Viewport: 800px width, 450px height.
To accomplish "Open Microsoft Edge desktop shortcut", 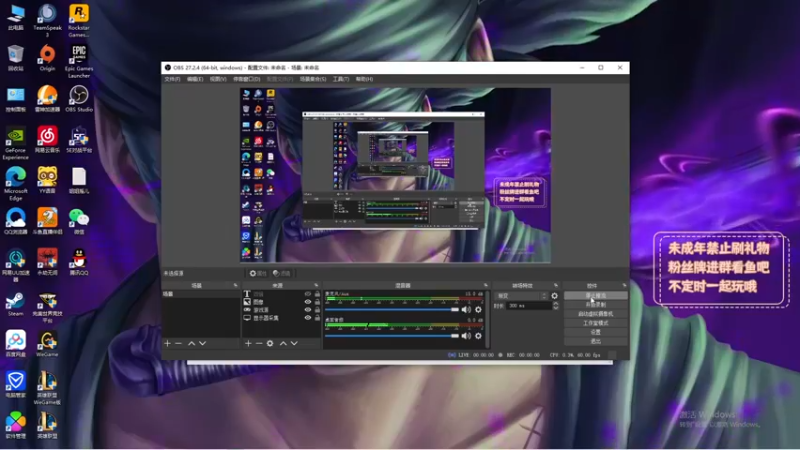I will pos(15,184).
